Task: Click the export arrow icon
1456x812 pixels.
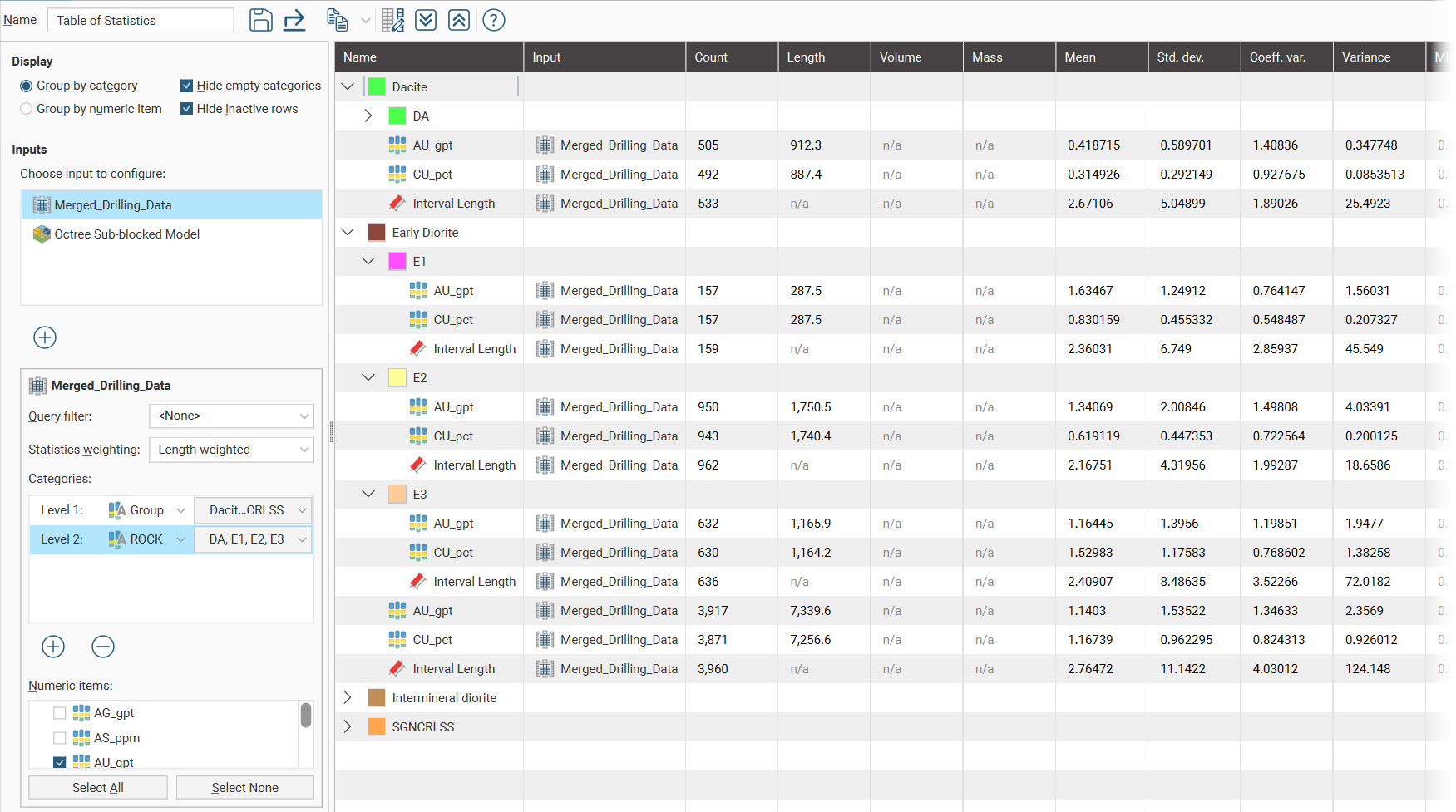Action: click(x=294, y=20)
